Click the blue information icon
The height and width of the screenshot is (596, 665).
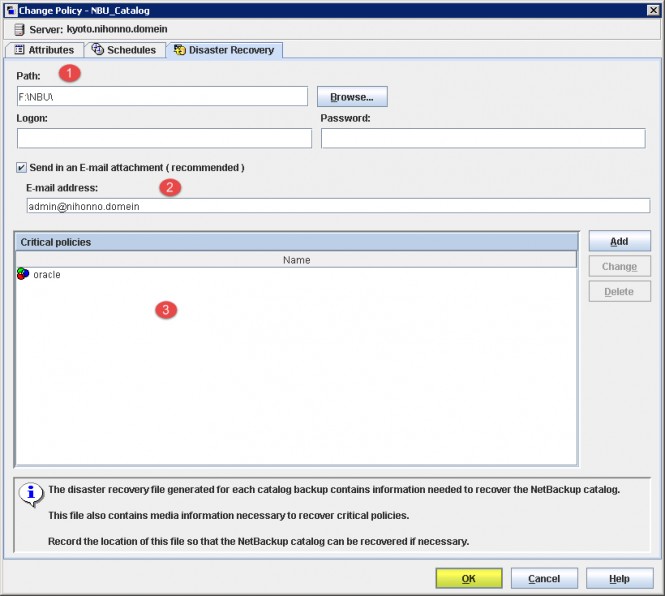31,494
